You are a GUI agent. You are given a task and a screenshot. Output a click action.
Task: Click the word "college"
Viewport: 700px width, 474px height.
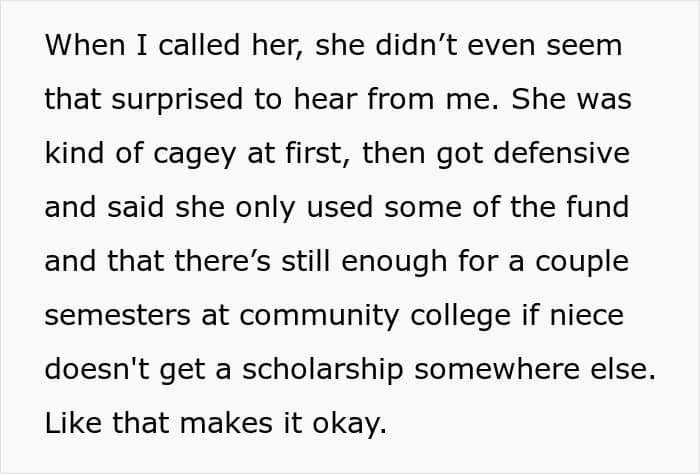(x=461, y=316)
